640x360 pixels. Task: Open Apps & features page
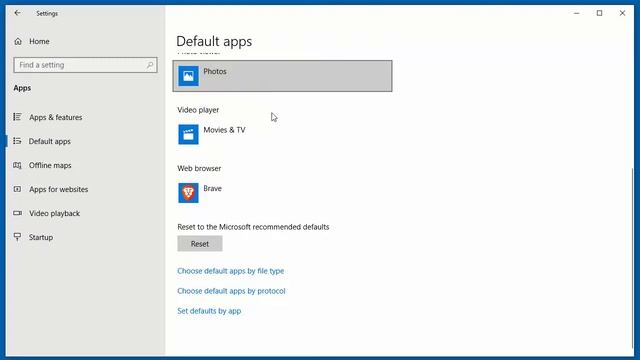56,118
